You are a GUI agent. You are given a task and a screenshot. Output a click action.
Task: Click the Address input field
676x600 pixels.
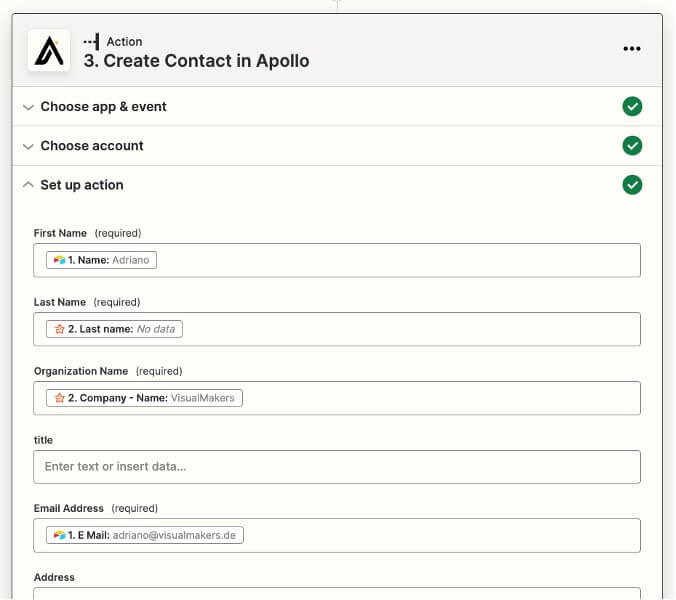point(337,593)
